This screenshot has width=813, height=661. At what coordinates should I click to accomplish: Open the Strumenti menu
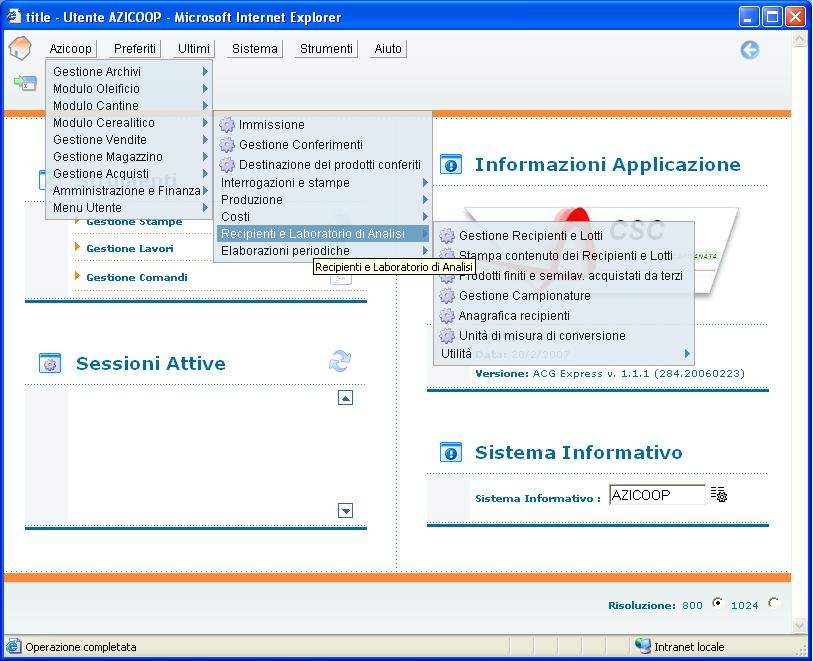[326, 49]
